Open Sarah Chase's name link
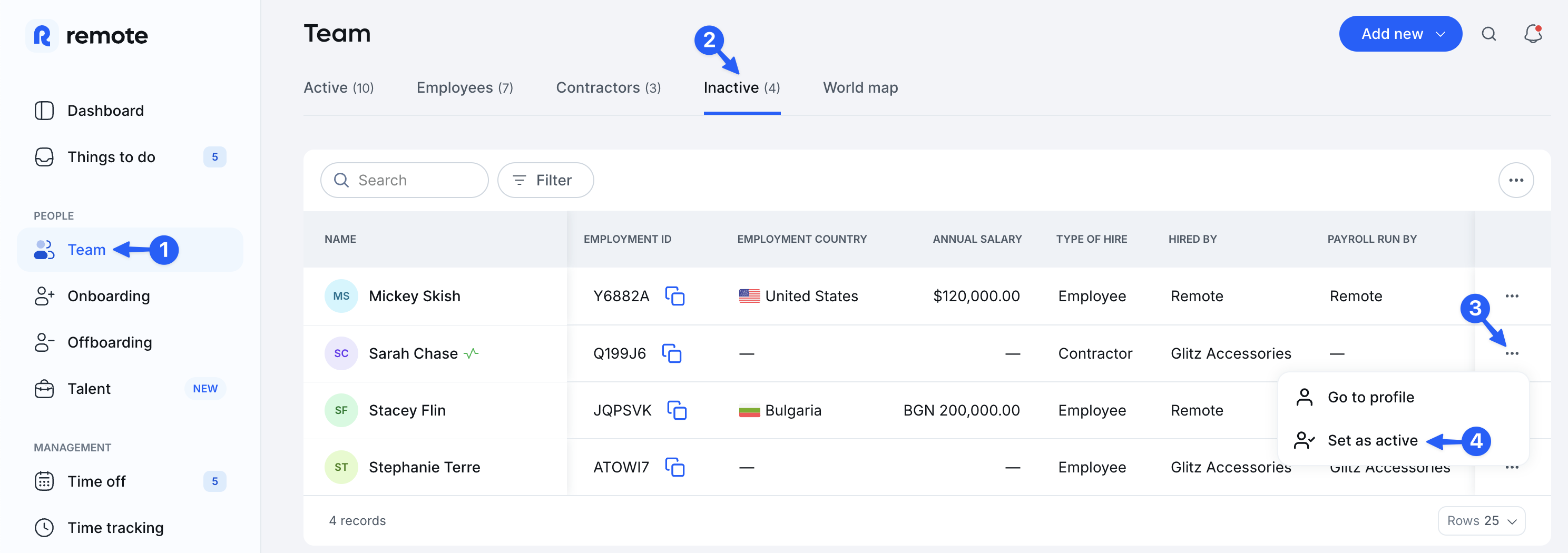Image resolution: width=1568 pixels, height=553 pixels. [x=413, y=353]
